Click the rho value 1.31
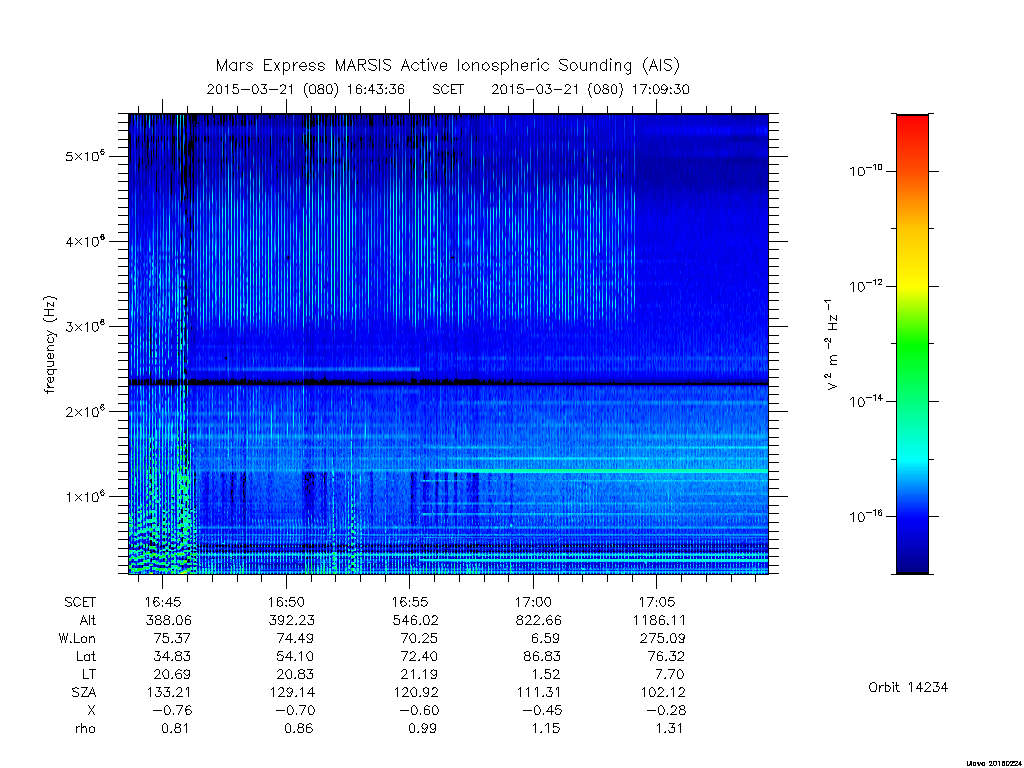This screenshot has height=768, width=1024. [x=669, y=728]
